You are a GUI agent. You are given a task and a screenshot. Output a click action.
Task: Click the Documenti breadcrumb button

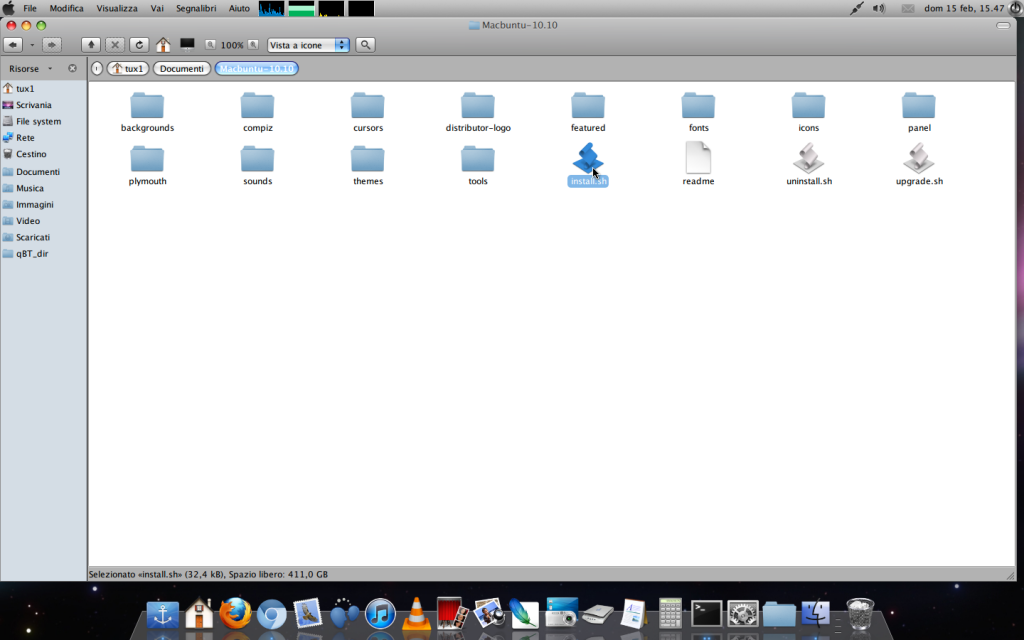pos(181,69)
